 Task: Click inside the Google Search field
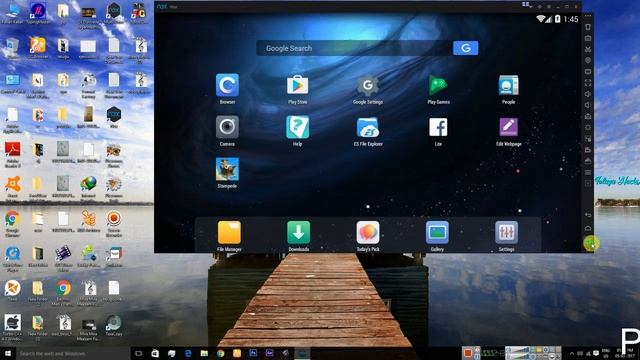click(354, 48)
